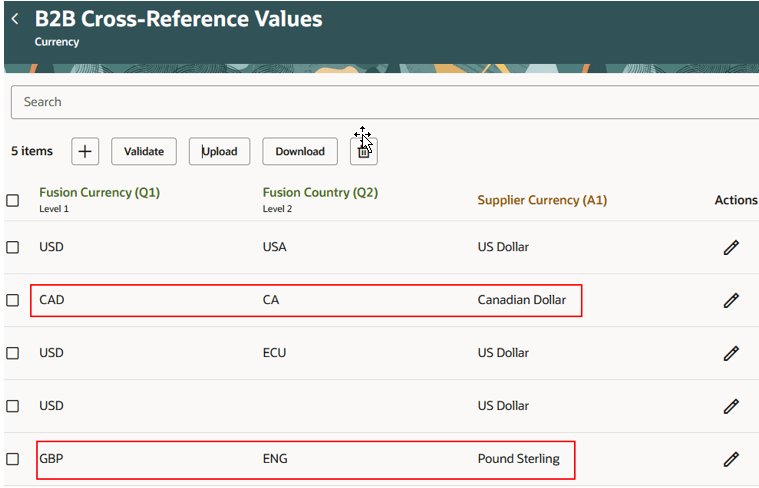Edit the CAD Canadian Dollar row
759x488 pixels.
(x=731, y=300)
